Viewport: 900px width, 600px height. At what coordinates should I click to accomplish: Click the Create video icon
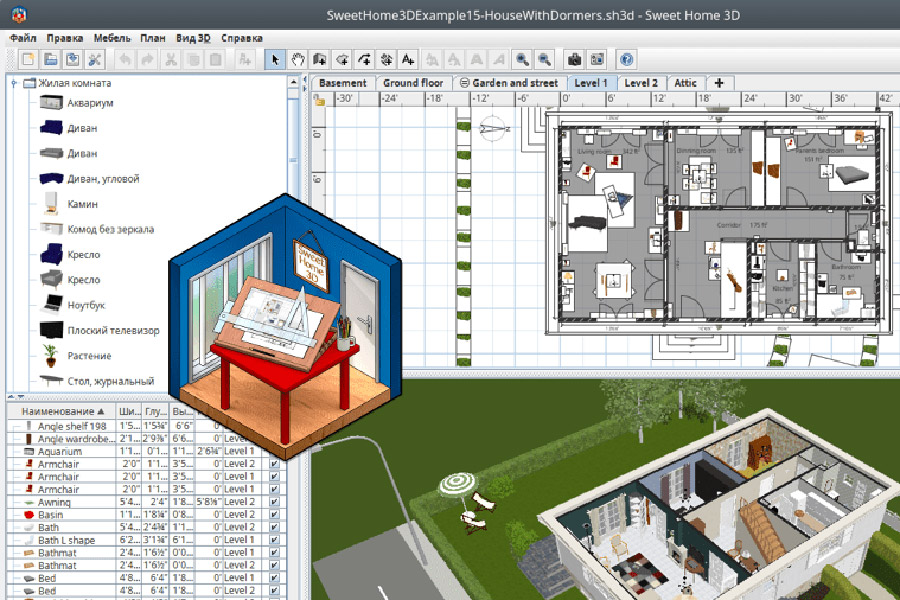tap(597, 59)
